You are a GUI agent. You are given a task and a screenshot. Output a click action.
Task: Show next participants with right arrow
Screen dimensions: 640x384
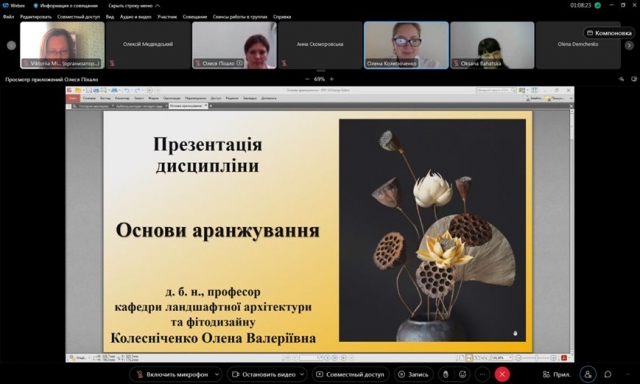[629, 45]
